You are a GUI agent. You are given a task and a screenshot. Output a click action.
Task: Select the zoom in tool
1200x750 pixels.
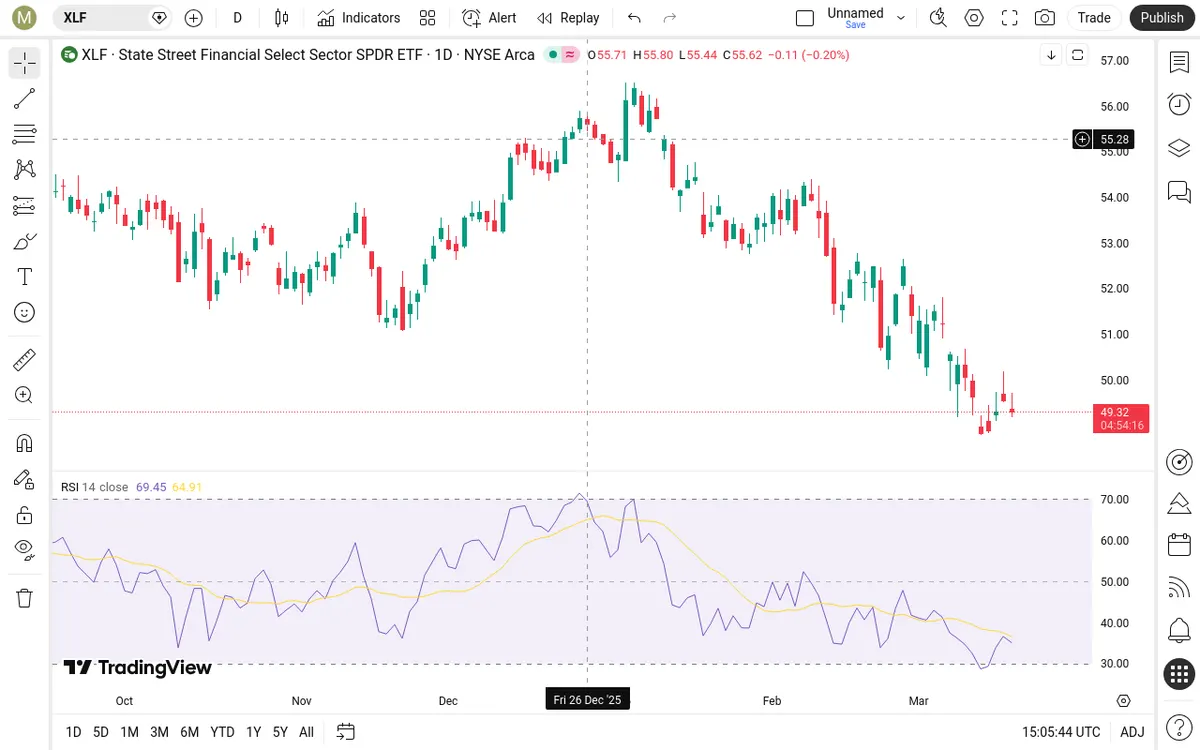[25, 395]
